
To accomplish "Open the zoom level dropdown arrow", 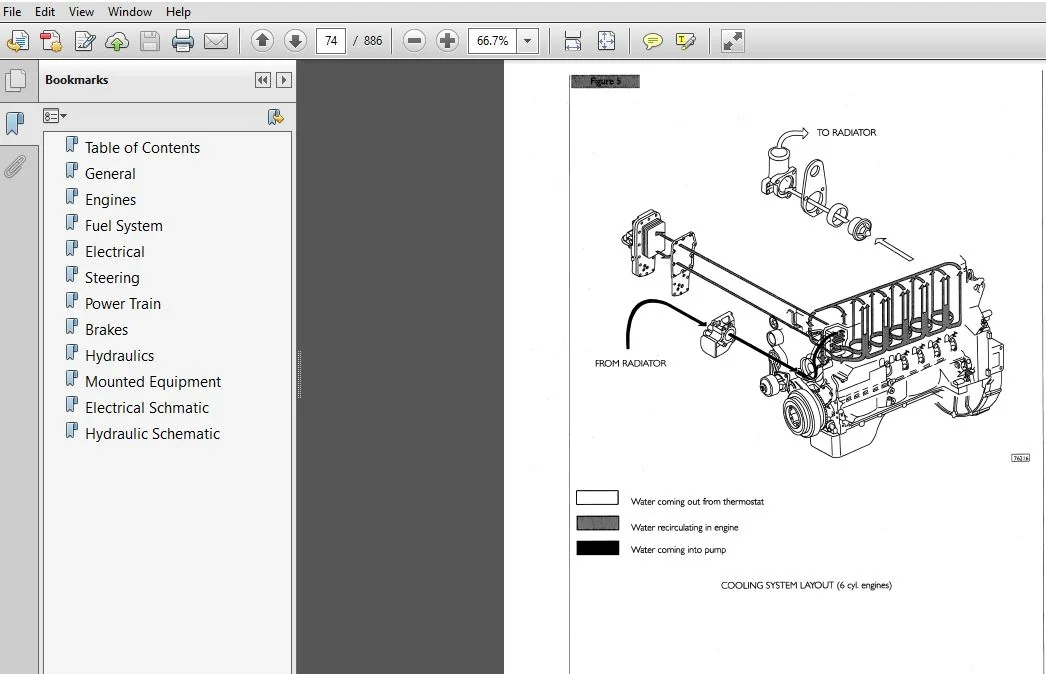I will tap(528, 41).
